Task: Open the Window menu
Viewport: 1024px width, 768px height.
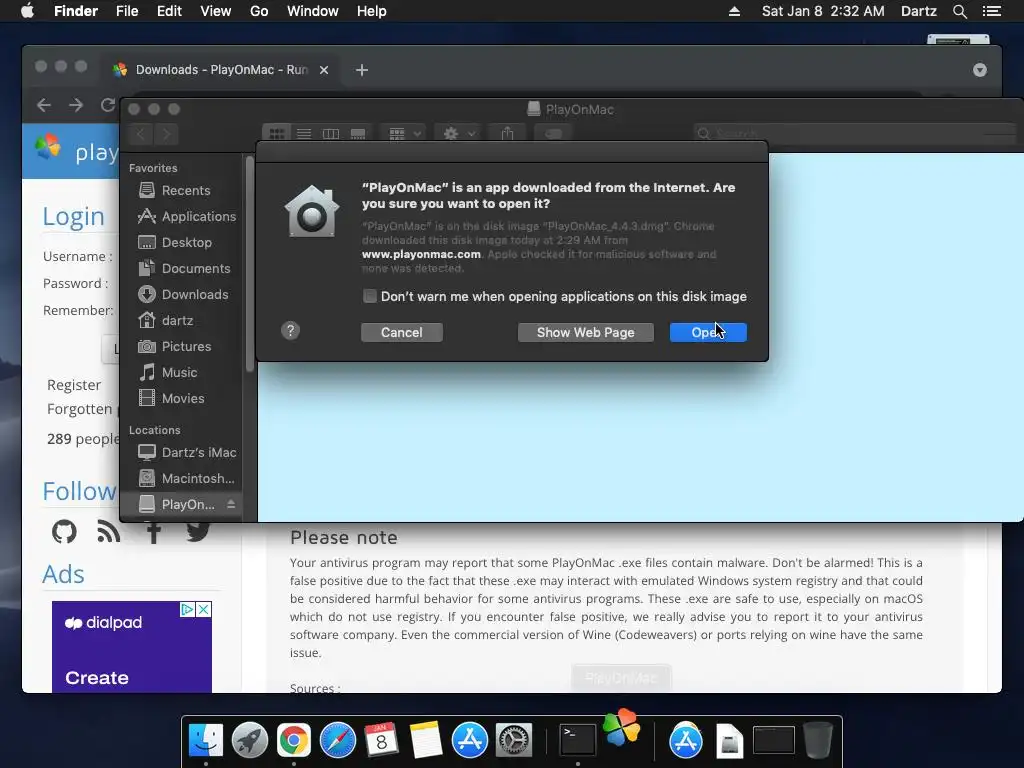Action: (313, 11)
